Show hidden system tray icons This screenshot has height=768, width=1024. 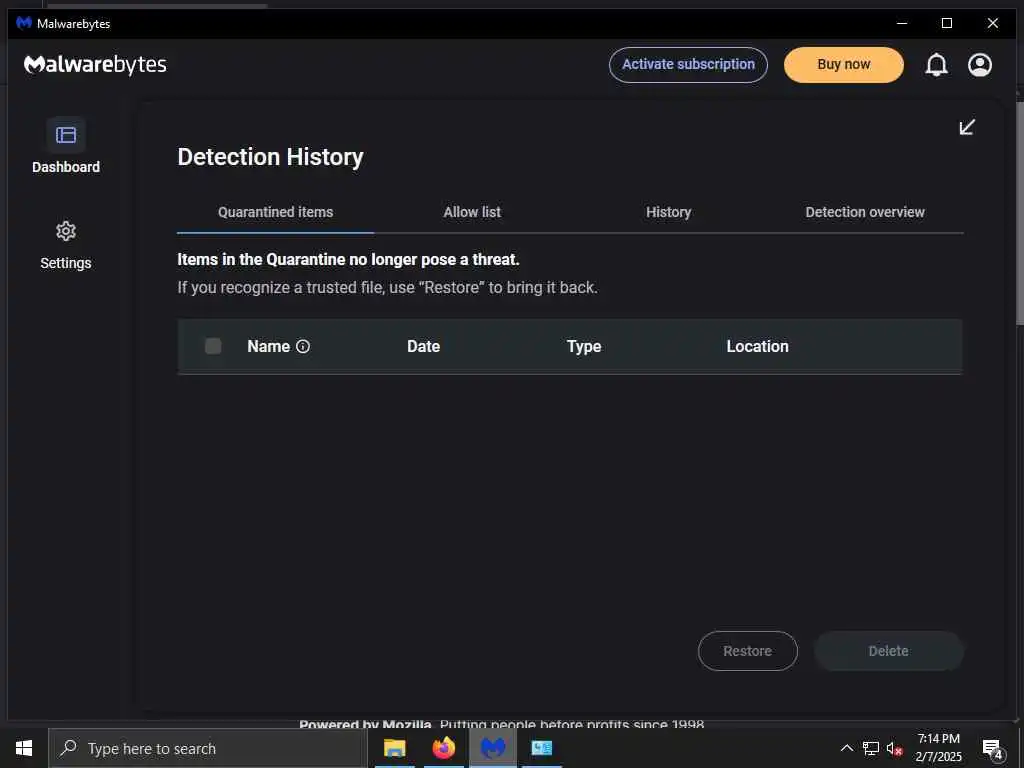click(846, 748)
